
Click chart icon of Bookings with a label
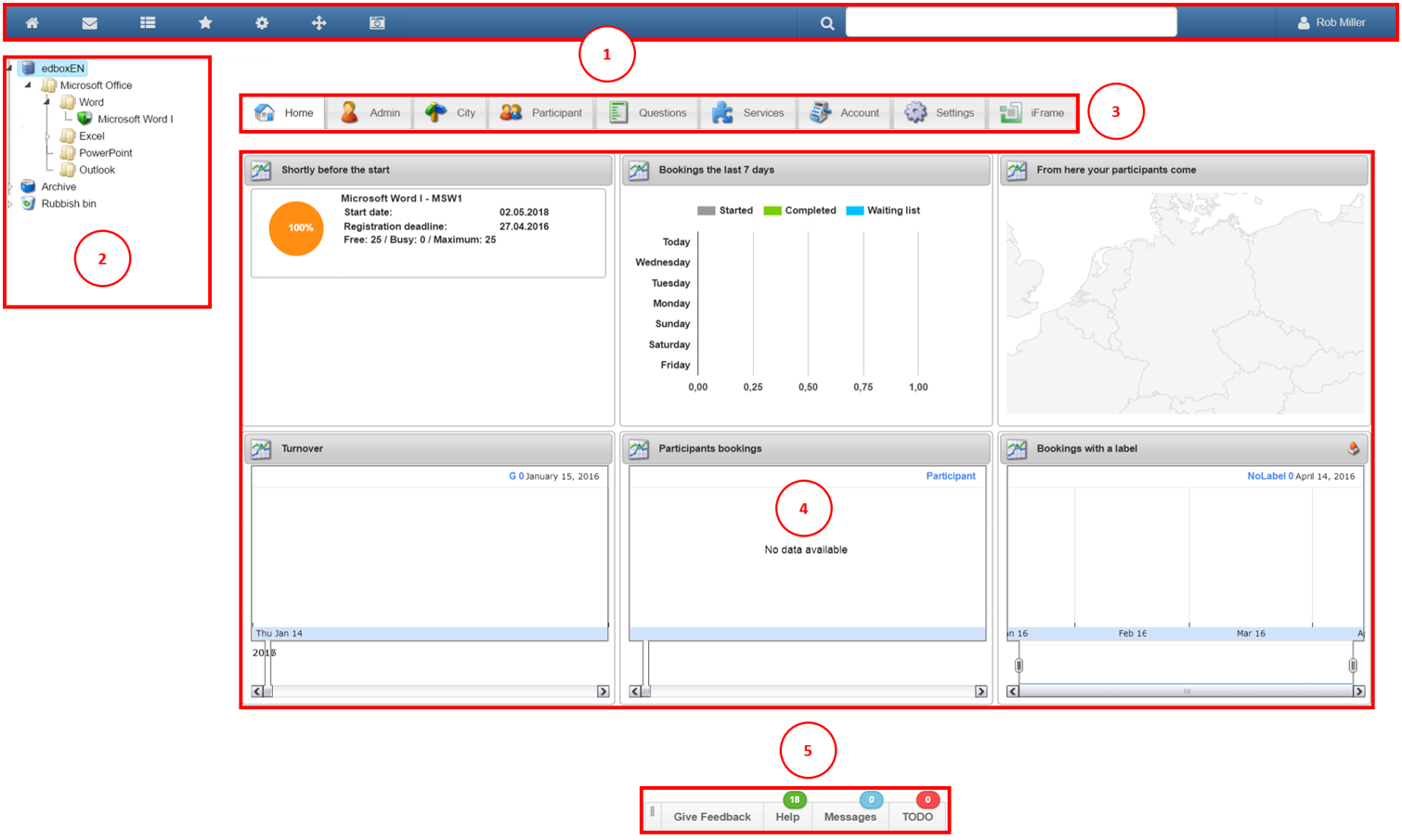[1017, 448]
